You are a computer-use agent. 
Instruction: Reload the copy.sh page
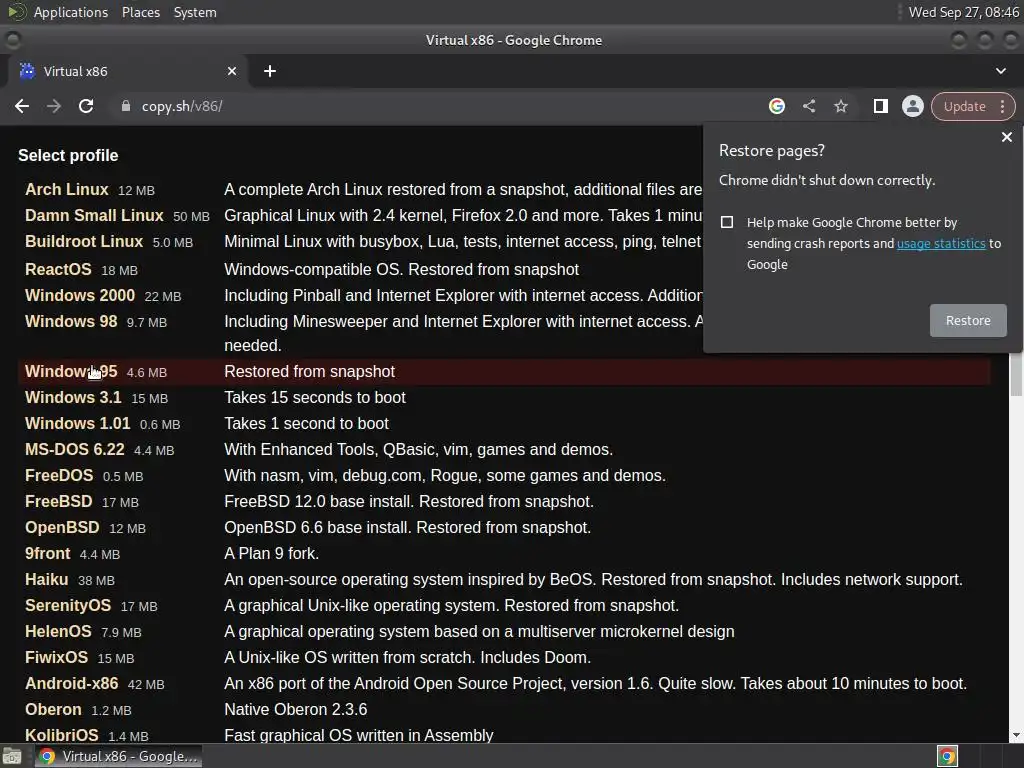[x=86, y=106]
